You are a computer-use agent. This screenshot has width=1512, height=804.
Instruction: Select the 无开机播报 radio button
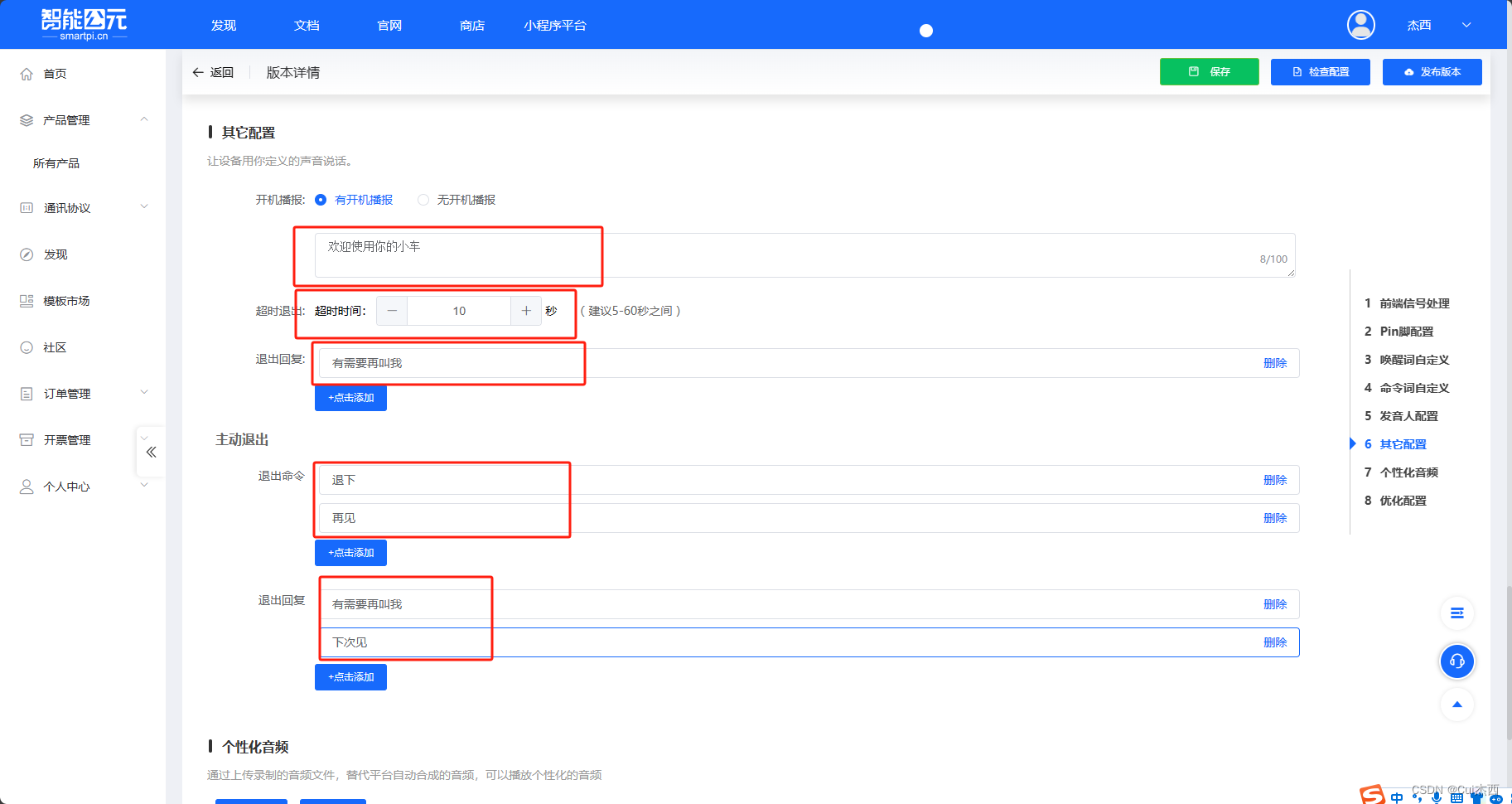(x=423, y=200)
